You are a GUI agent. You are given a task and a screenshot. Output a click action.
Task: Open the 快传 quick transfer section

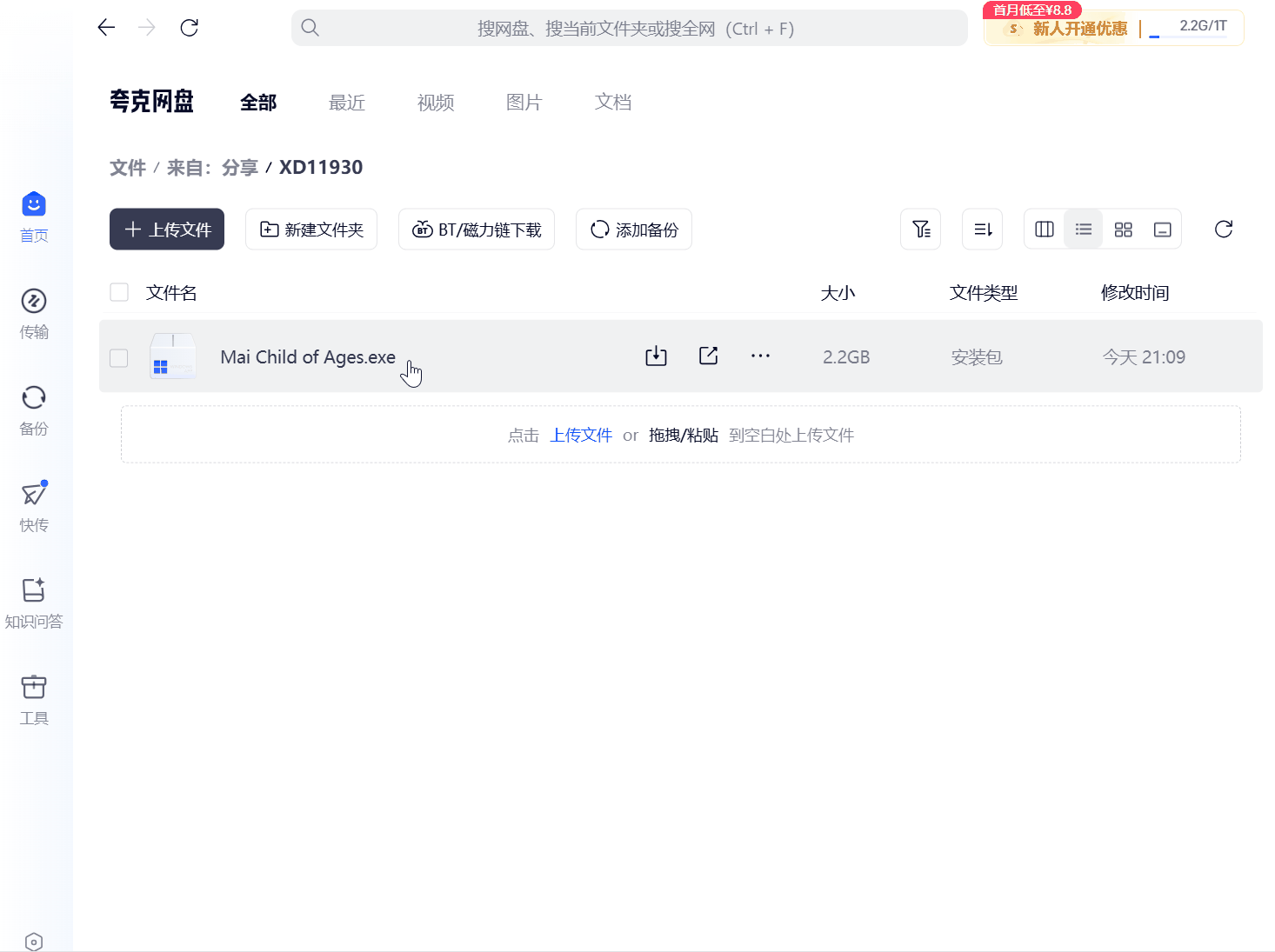34,505
